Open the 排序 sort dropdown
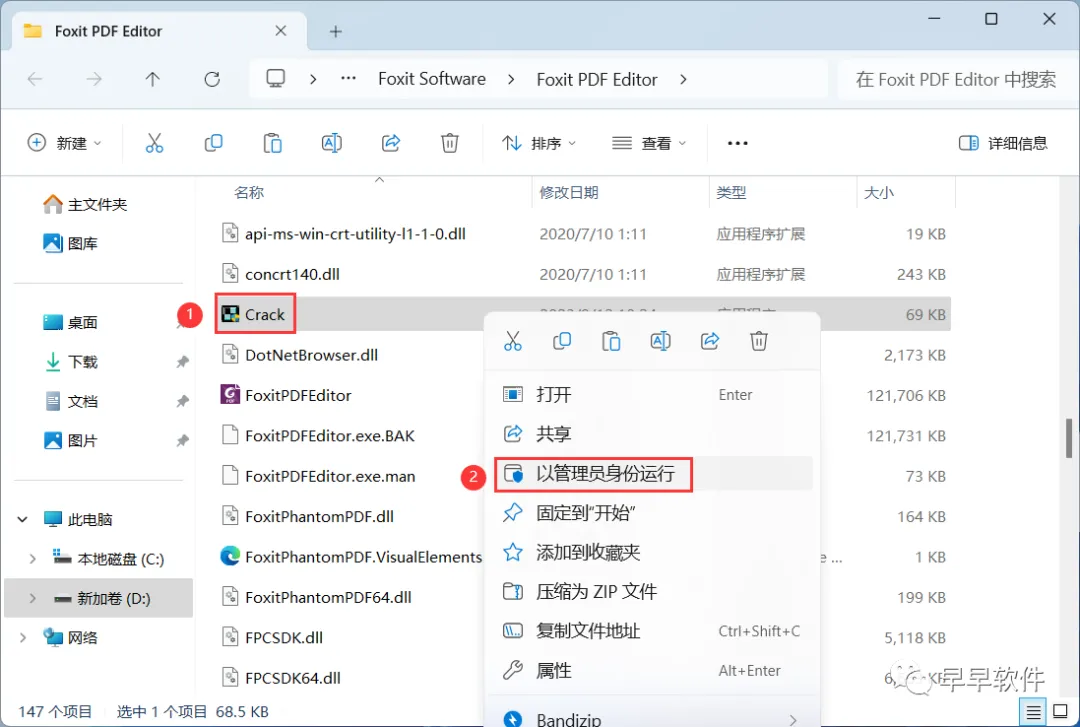Screen dimensions: 1080x727 (539, 143)
